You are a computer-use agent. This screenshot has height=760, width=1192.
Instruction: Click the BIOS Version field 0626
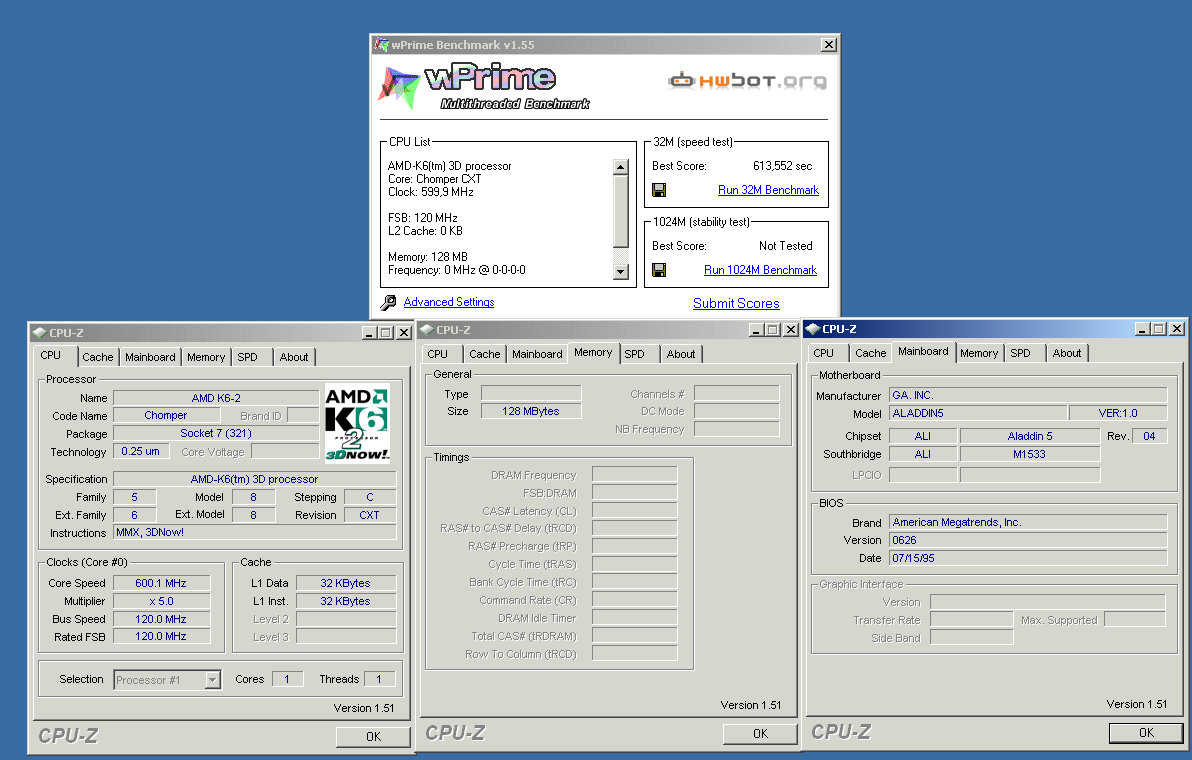point(1028,540)
